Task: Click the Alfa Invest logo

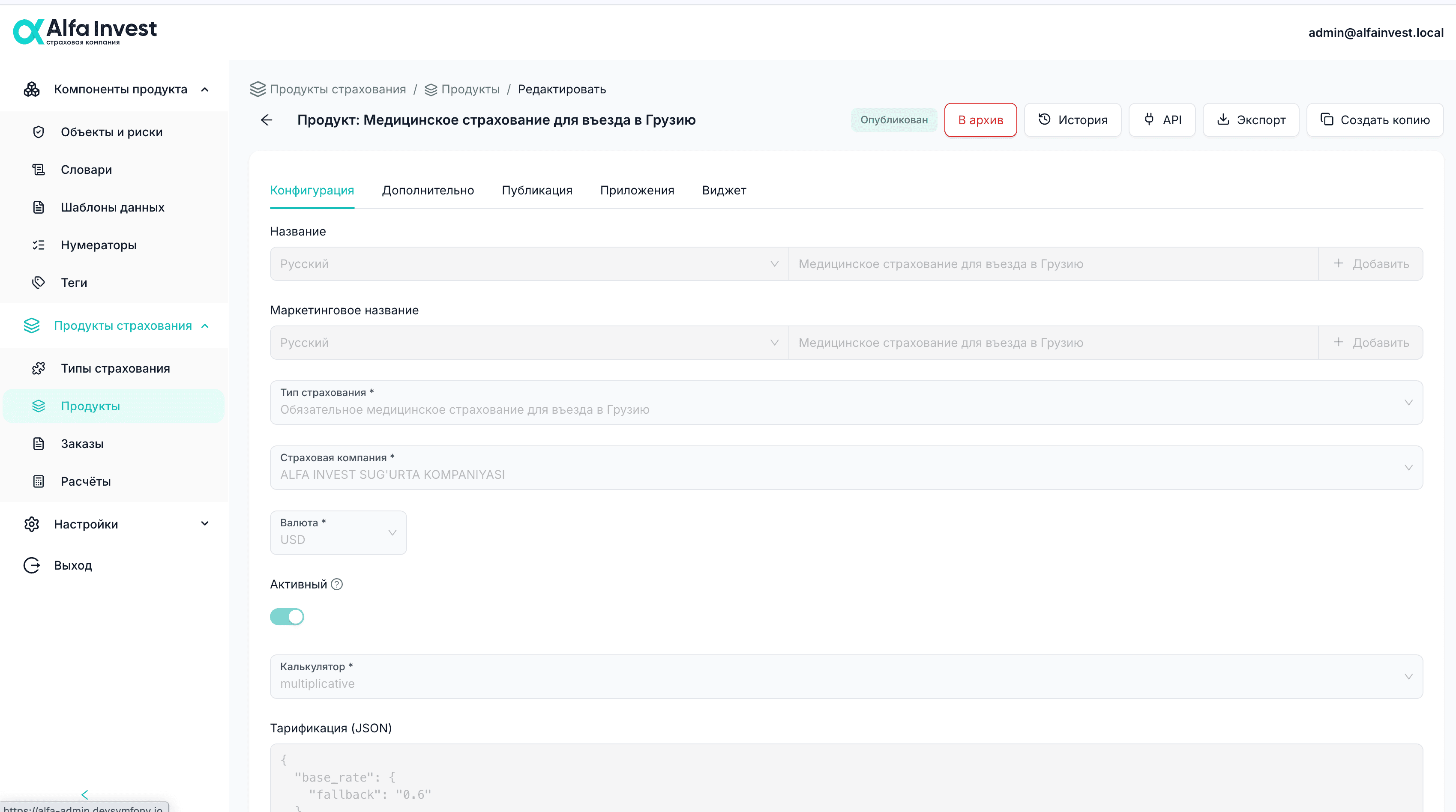Action: 85,31
